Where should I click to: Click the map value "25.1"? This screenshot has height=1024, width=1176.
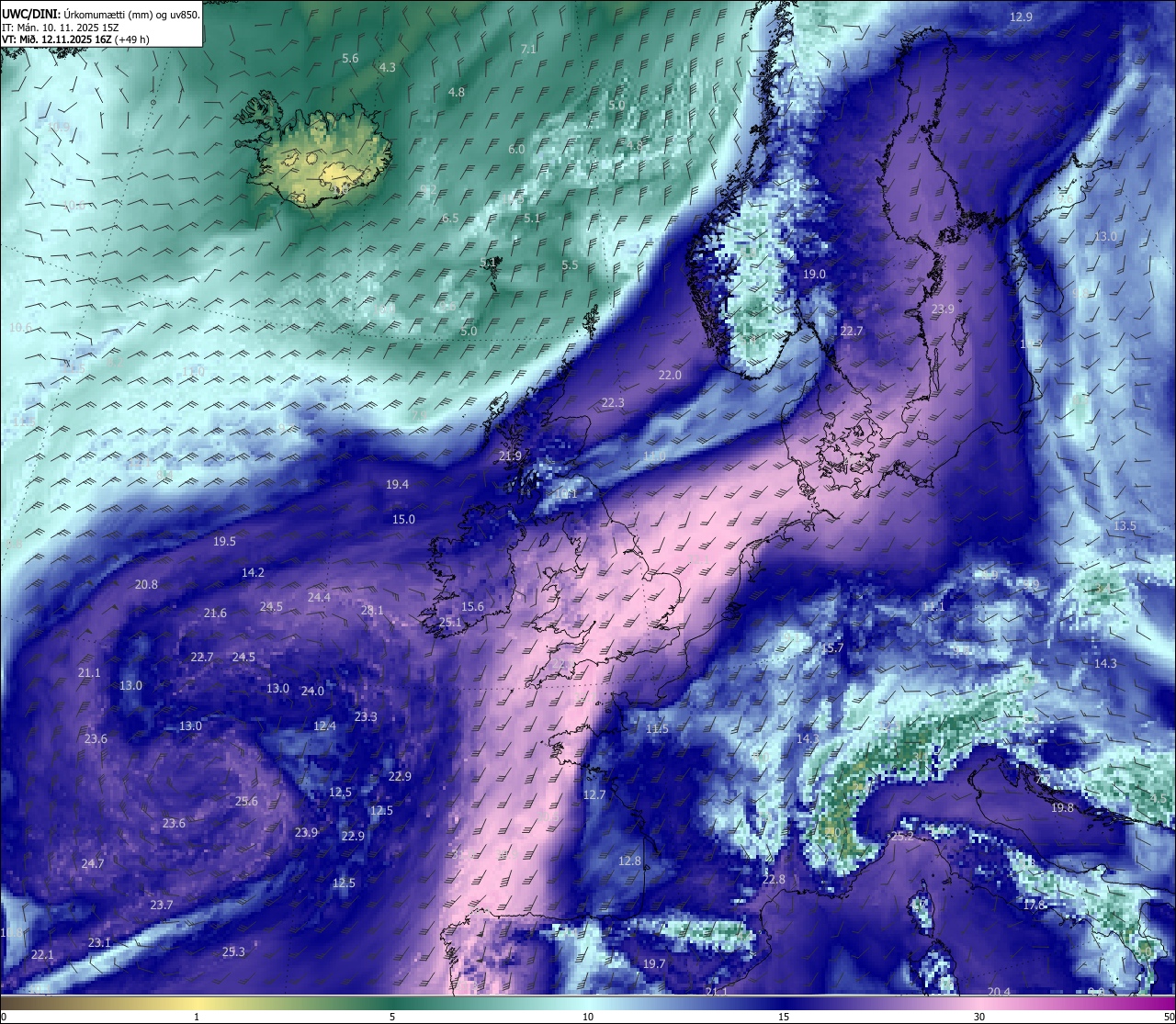450,623
